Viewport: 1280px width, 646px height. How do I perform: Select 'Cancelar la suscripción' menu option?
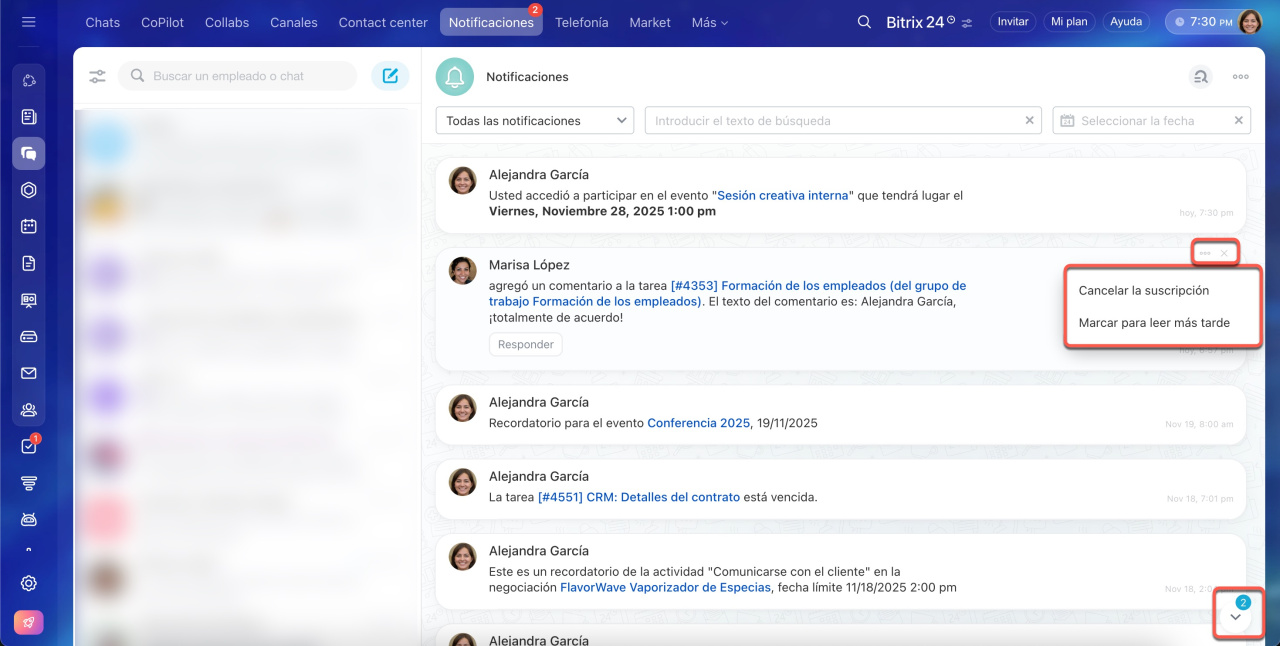click(x=1143, y=291)
